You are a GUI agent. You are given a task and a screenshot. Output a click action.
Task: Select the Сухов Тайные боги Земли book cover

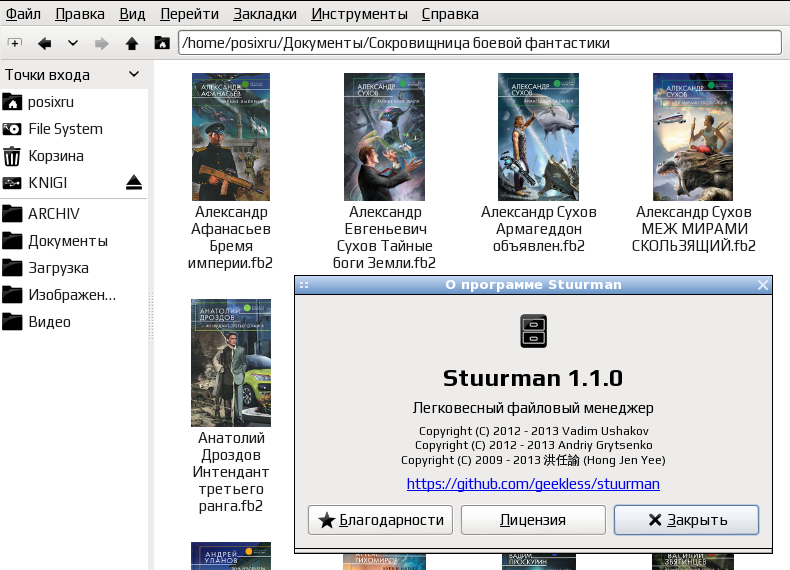[384, 137]
